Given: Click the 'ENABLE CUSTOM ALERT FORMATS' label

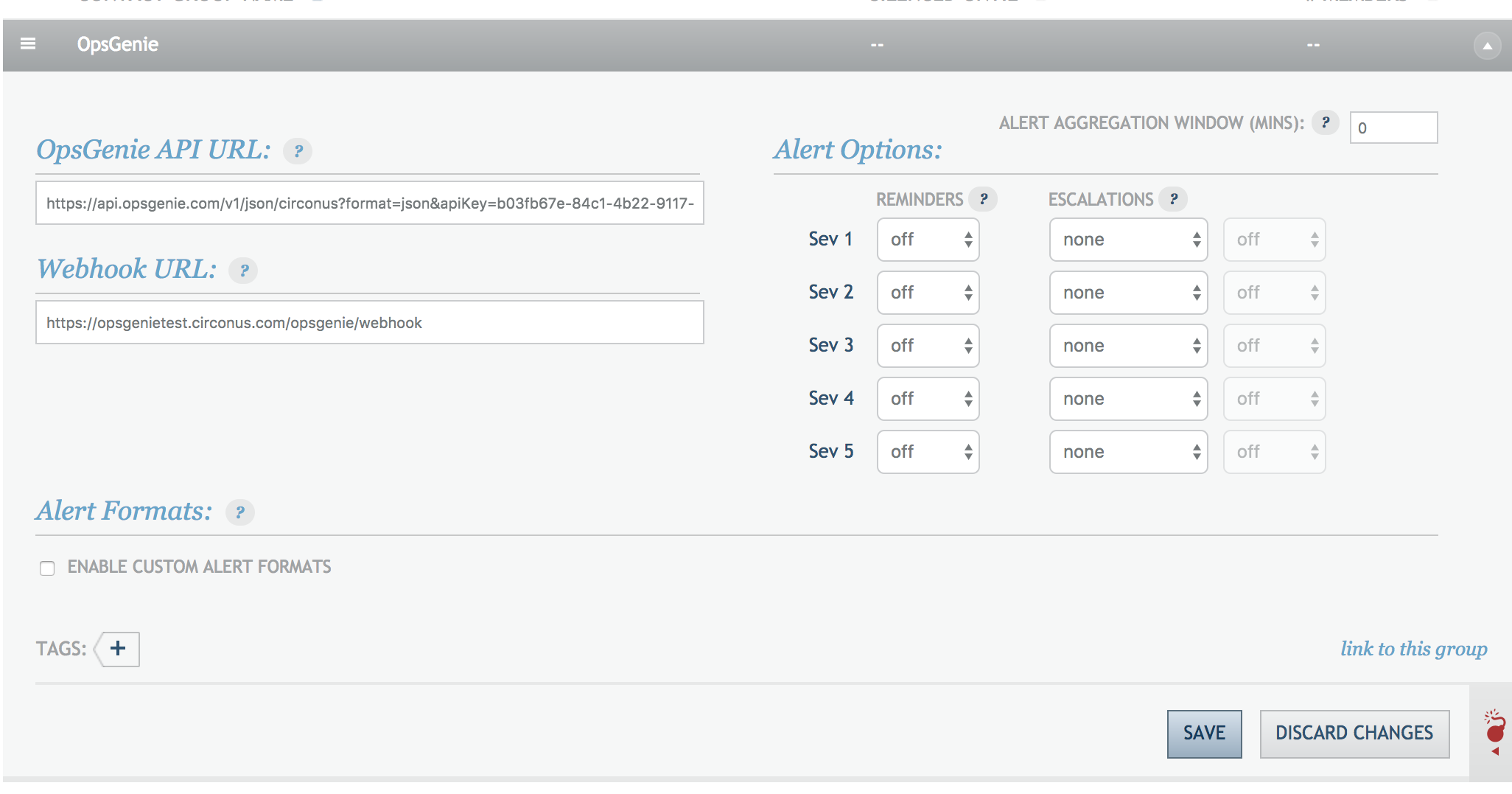Looking at the screenshot, I should tap(199, 567).
